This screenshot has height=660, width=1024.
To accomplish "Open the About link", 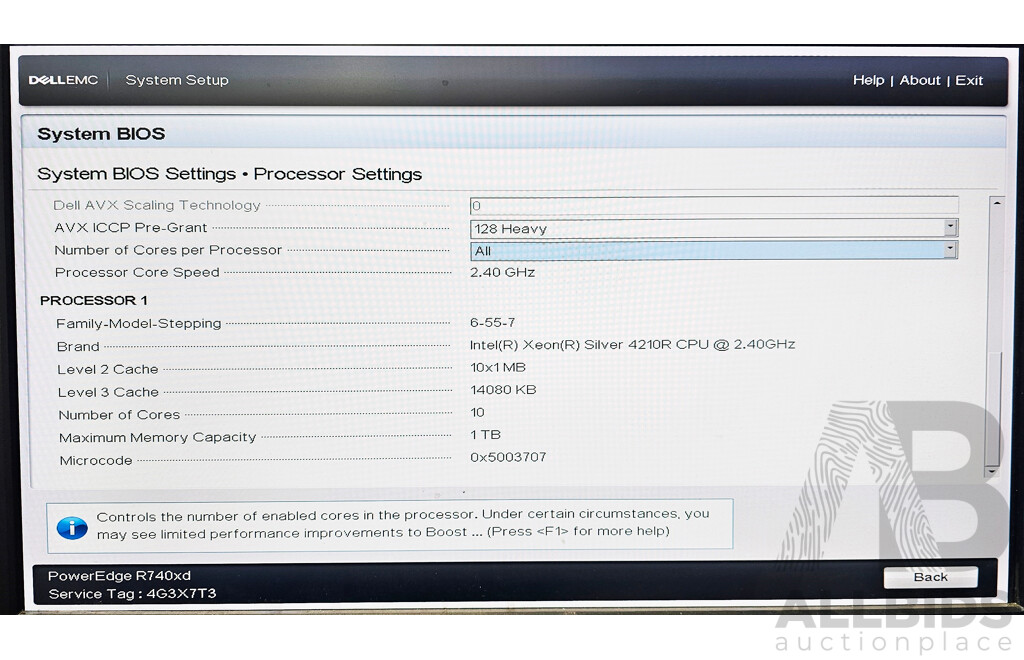I will tap(920, 80).
